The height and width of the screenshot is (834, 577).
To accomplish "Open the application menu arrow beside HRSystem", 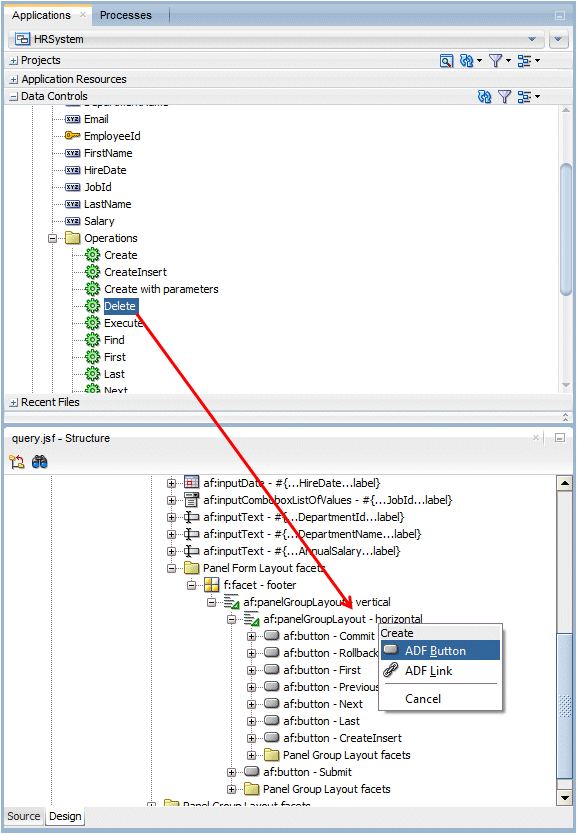I will 558,39.
